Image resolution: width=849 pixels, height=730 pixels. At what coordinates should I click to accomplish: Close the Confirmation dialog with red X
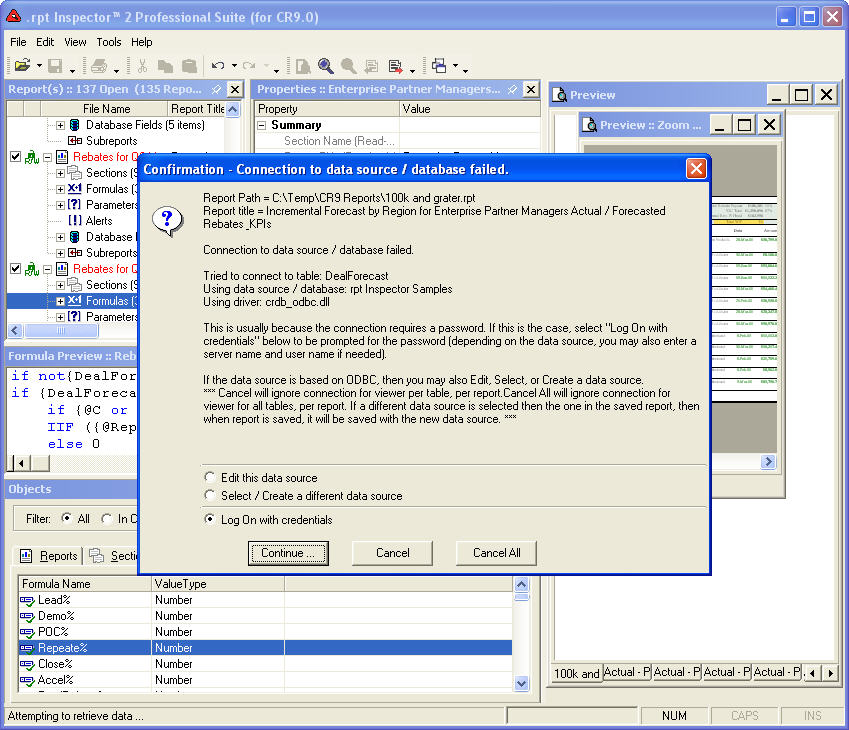click(696, 169)
